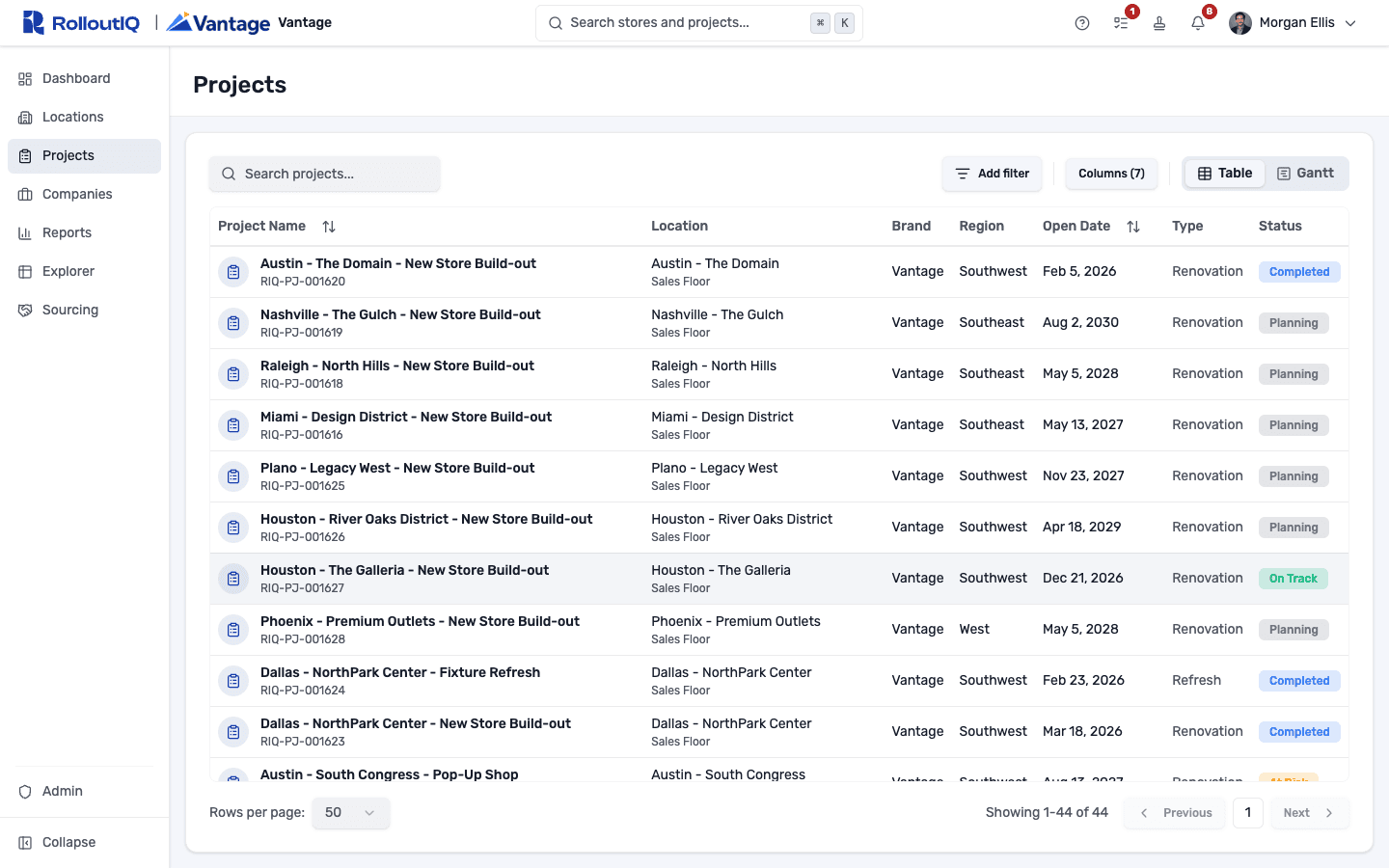Click the RolloutIQ logo
1389x868 pixels.
(81, 22)
